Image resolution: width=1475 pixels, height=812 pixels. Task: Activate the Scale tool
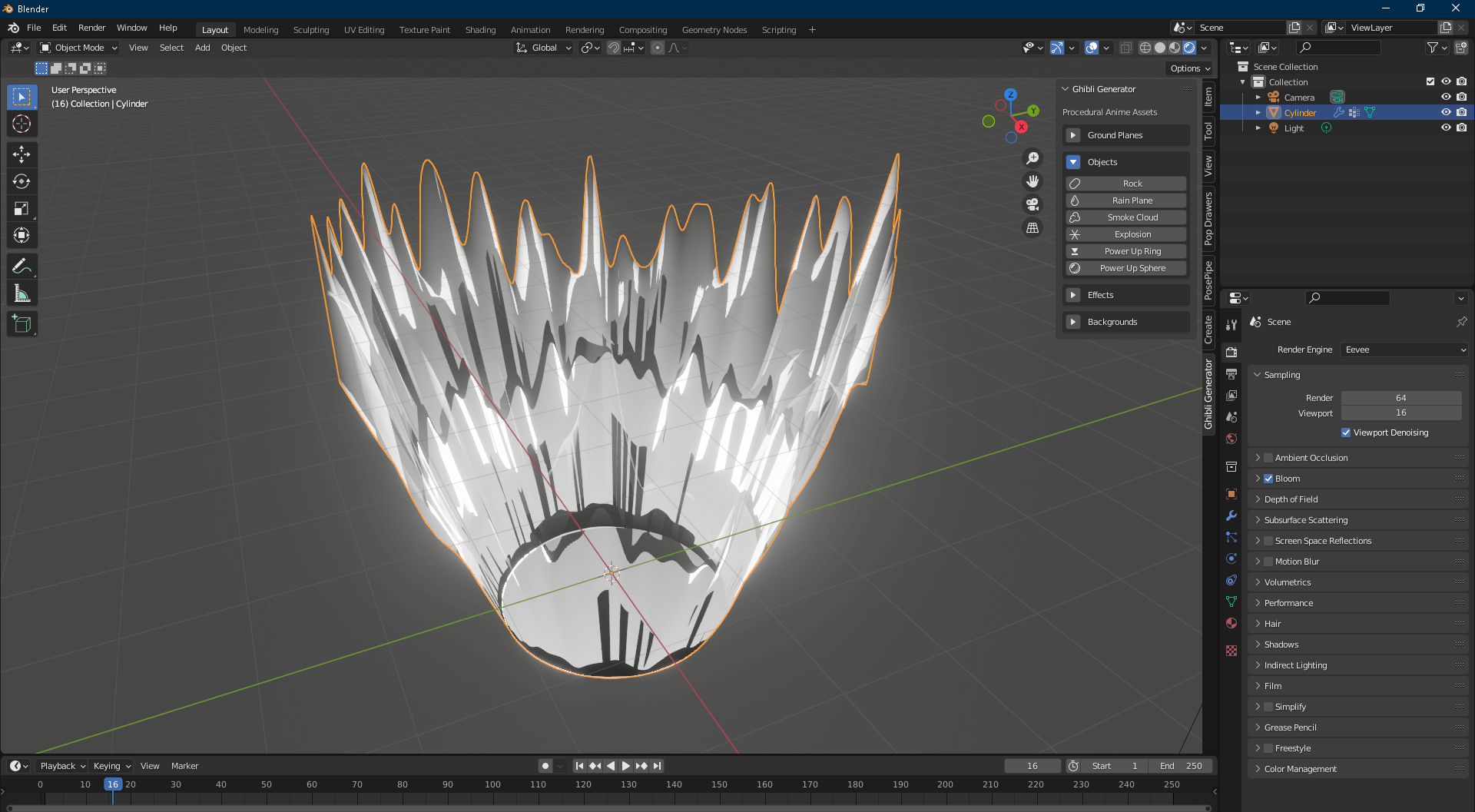(22, 208)
